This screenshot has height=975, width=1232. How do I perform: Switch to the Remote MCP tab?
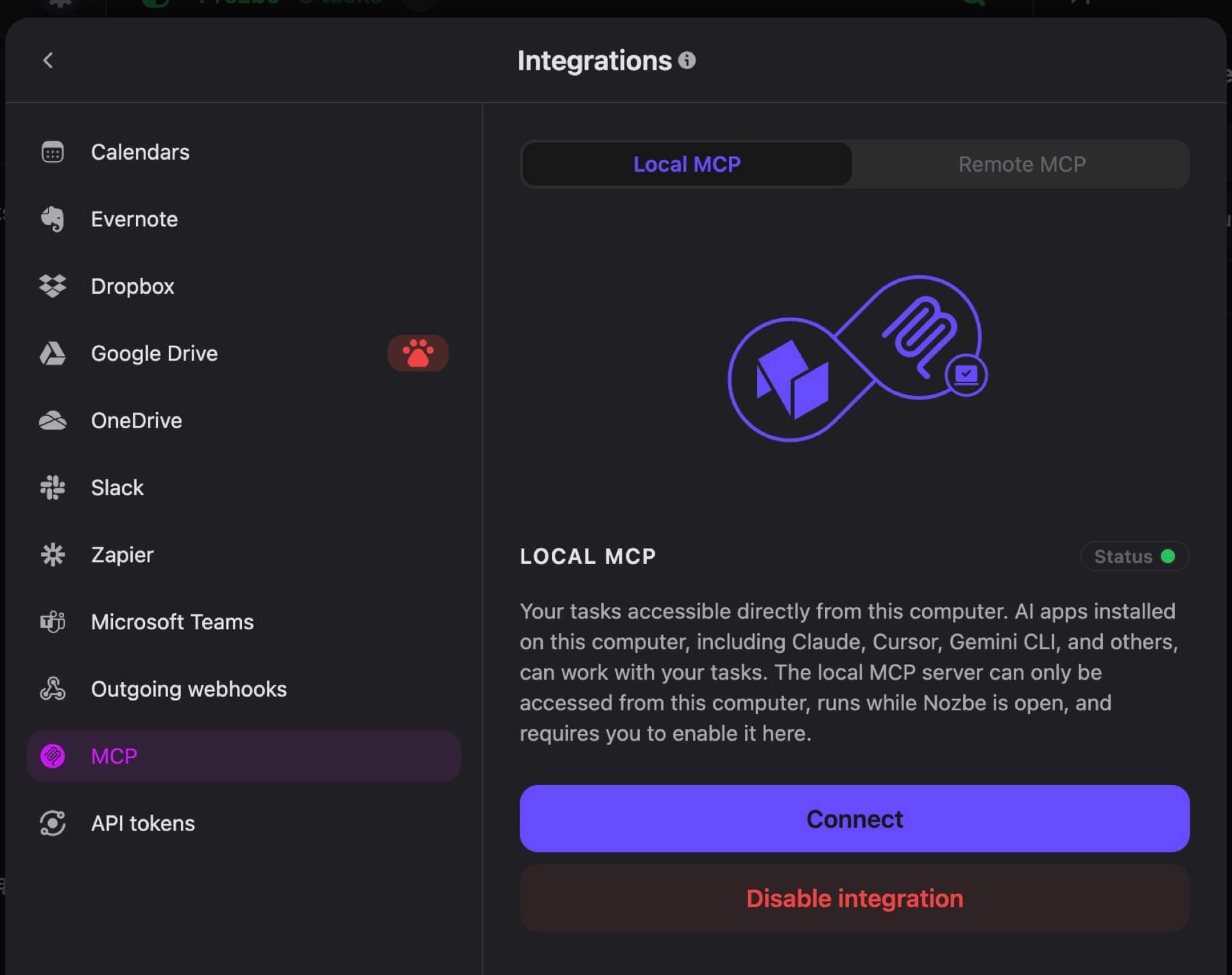pyautogui.click(x=1022, y=164)
